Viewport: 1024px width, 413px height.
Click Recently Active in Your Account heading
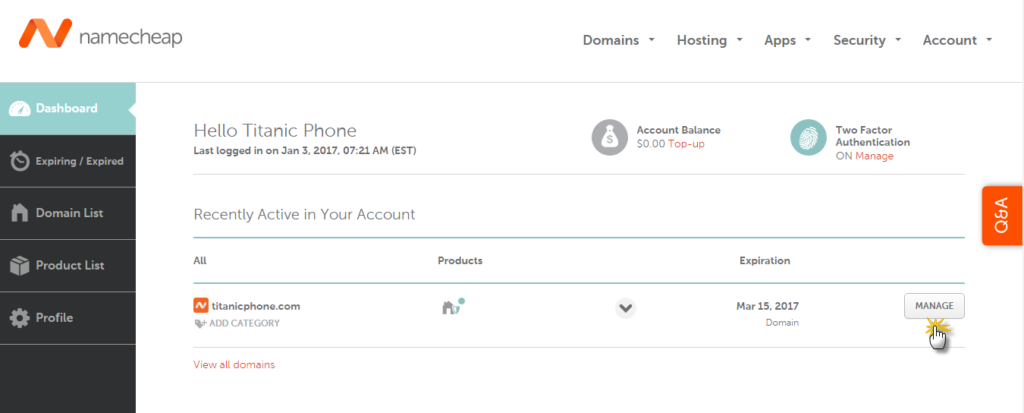click(x=304, y=214)
